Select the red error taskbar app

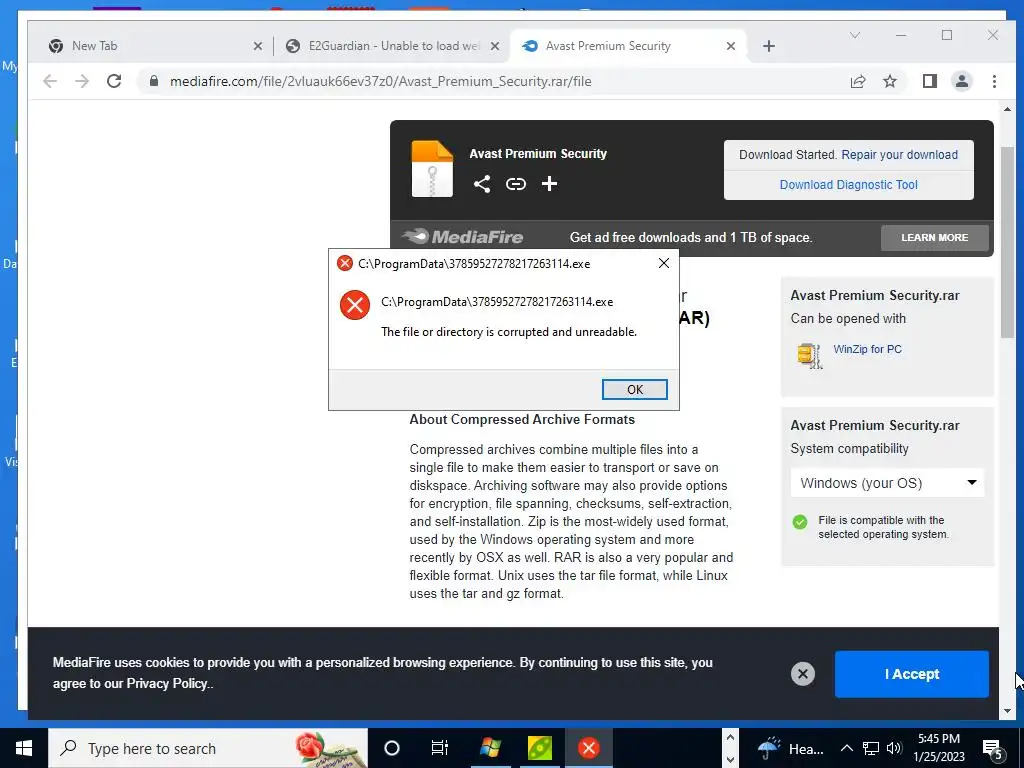point(588,748)
